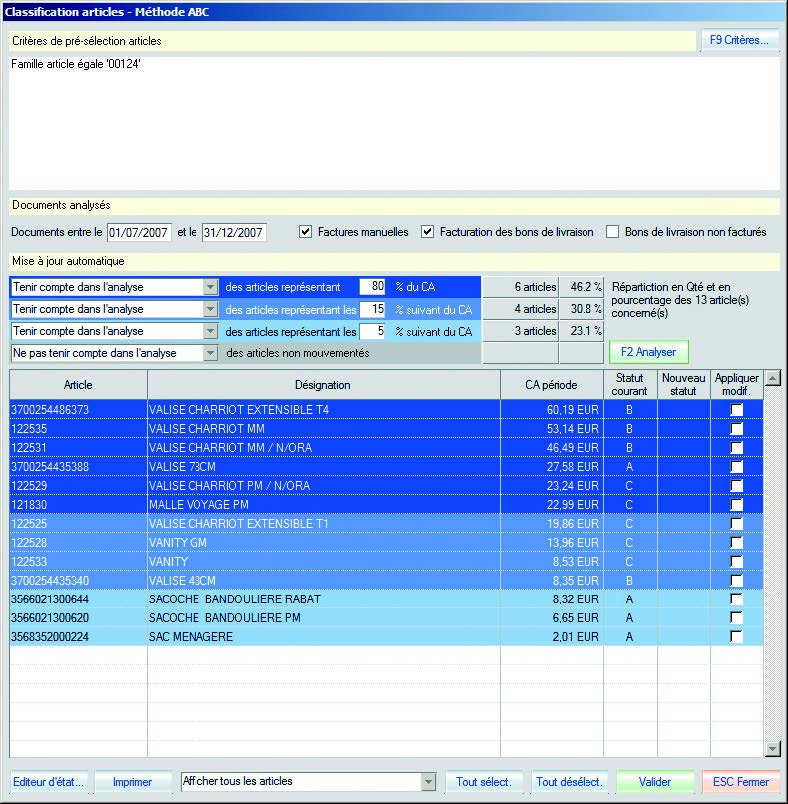Click the 80 % du CA field
This screenshot has height=804, width=788.
click(372, 287)
